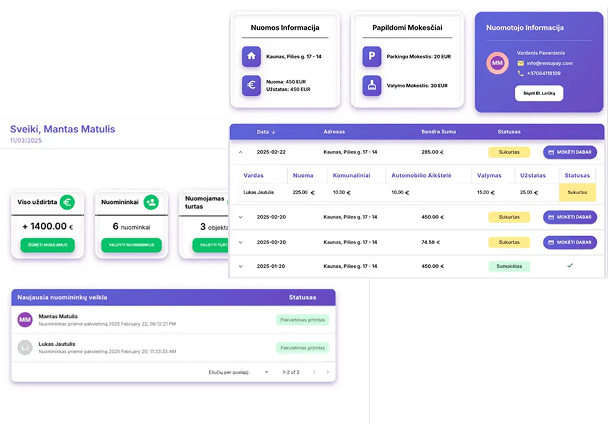The height and width of the screenshot is (424, 612).
Task: Click Pakvietimas priimtas badge for Lukas Jautulis
Action: click(302, 348)
